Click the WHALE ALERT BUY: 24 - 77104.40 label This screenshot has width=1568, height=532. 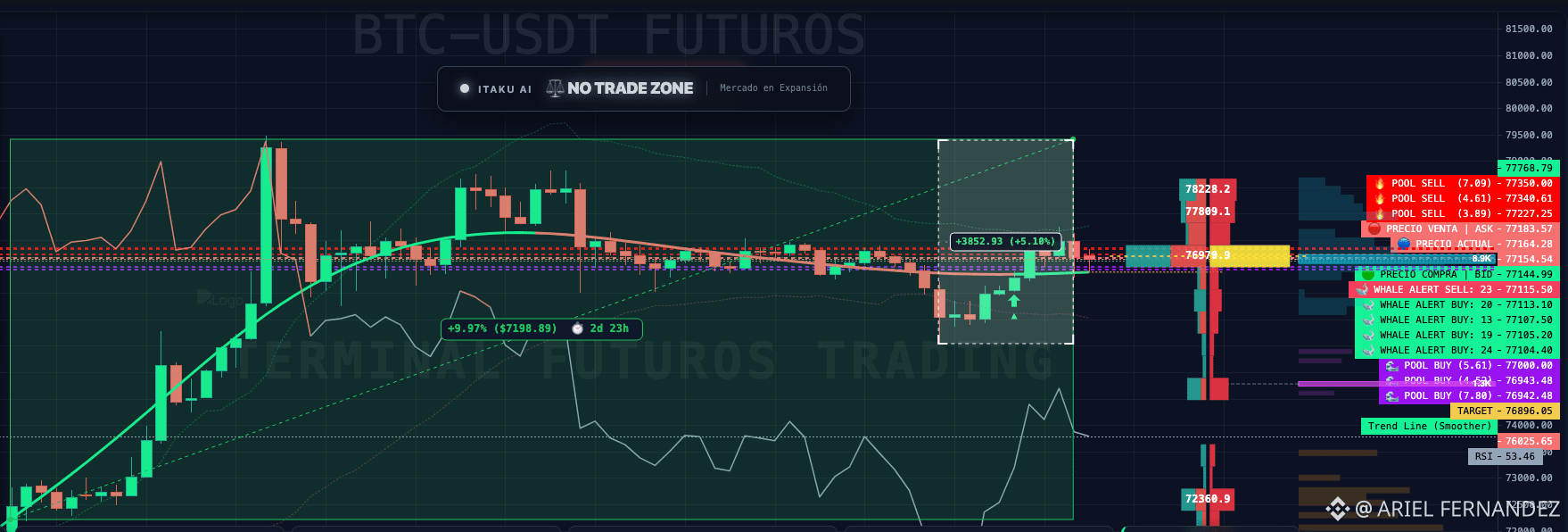1456,350
